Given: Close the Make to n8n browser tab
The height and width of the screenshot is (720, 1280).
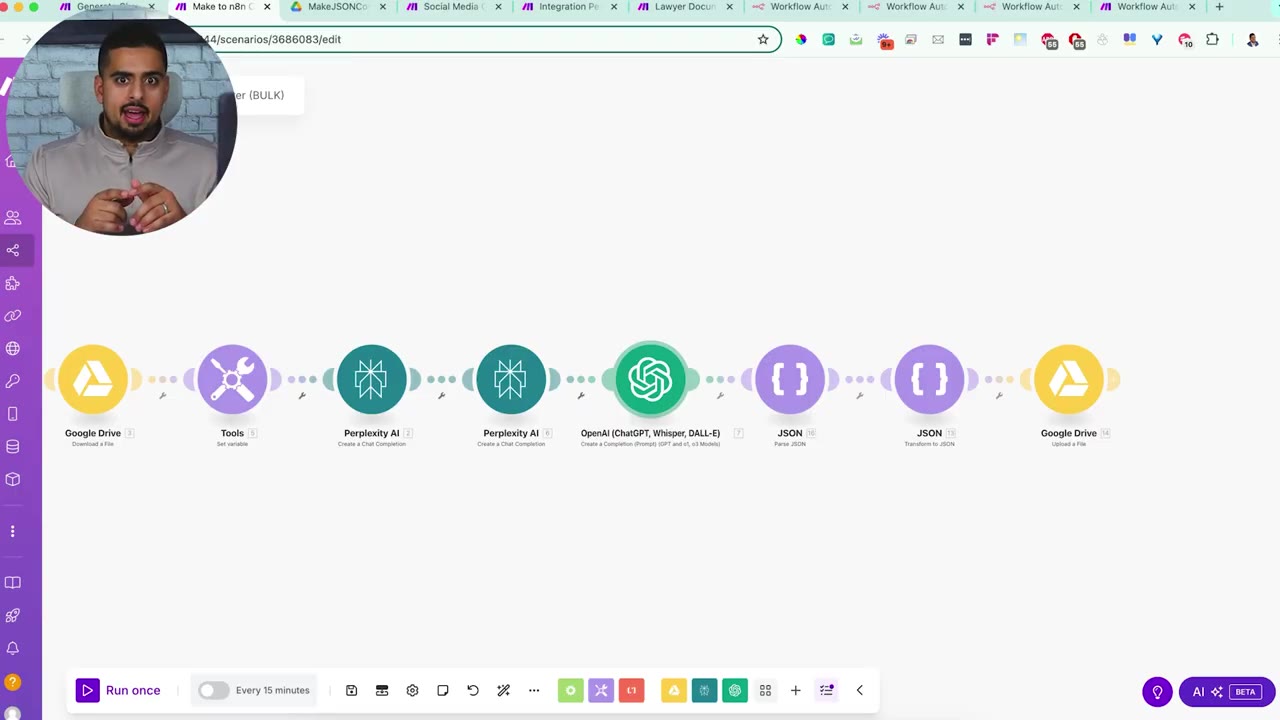Looking at the screenshot, I should point(267,7).
